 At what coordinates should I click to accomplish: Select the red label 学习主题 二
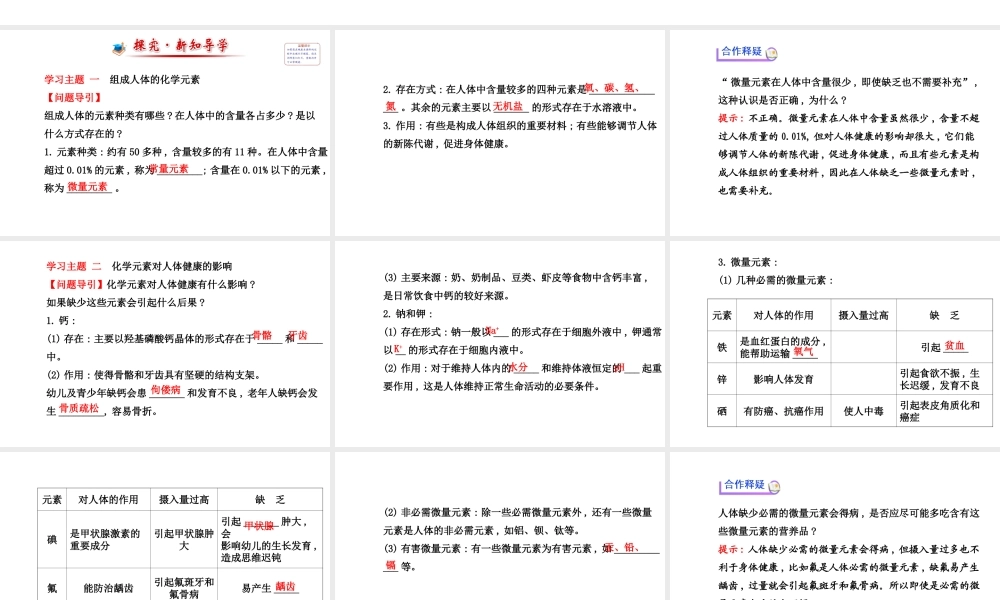(x=73, y=267)
